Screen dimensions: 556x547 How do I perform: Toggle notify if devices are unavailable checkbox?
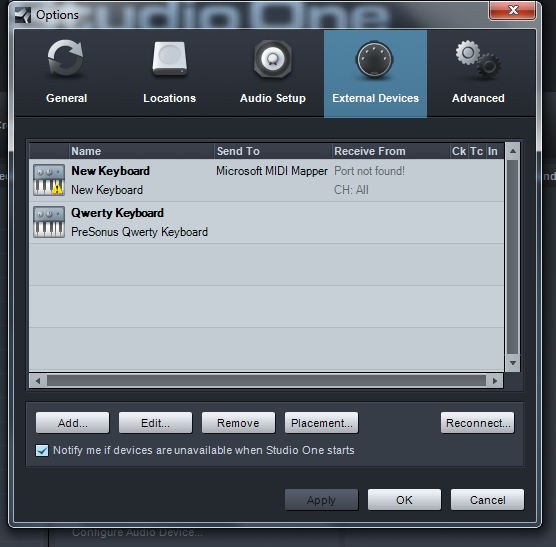click(42, 451)
